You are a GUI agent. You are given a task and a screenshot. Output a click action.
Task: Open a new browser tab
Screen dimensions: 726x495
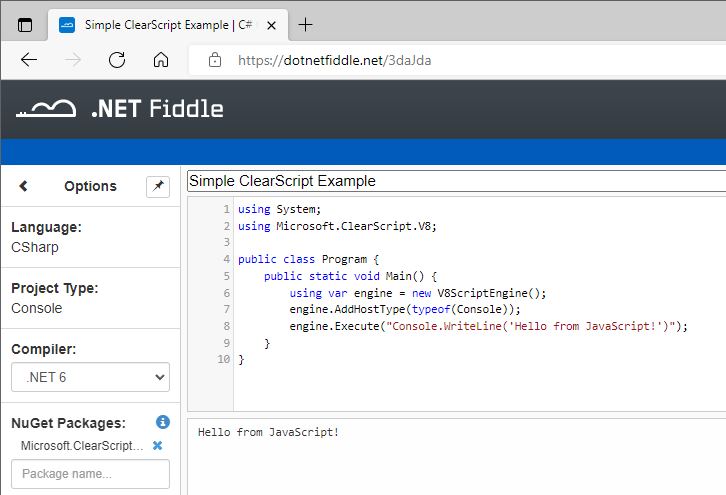306,25
